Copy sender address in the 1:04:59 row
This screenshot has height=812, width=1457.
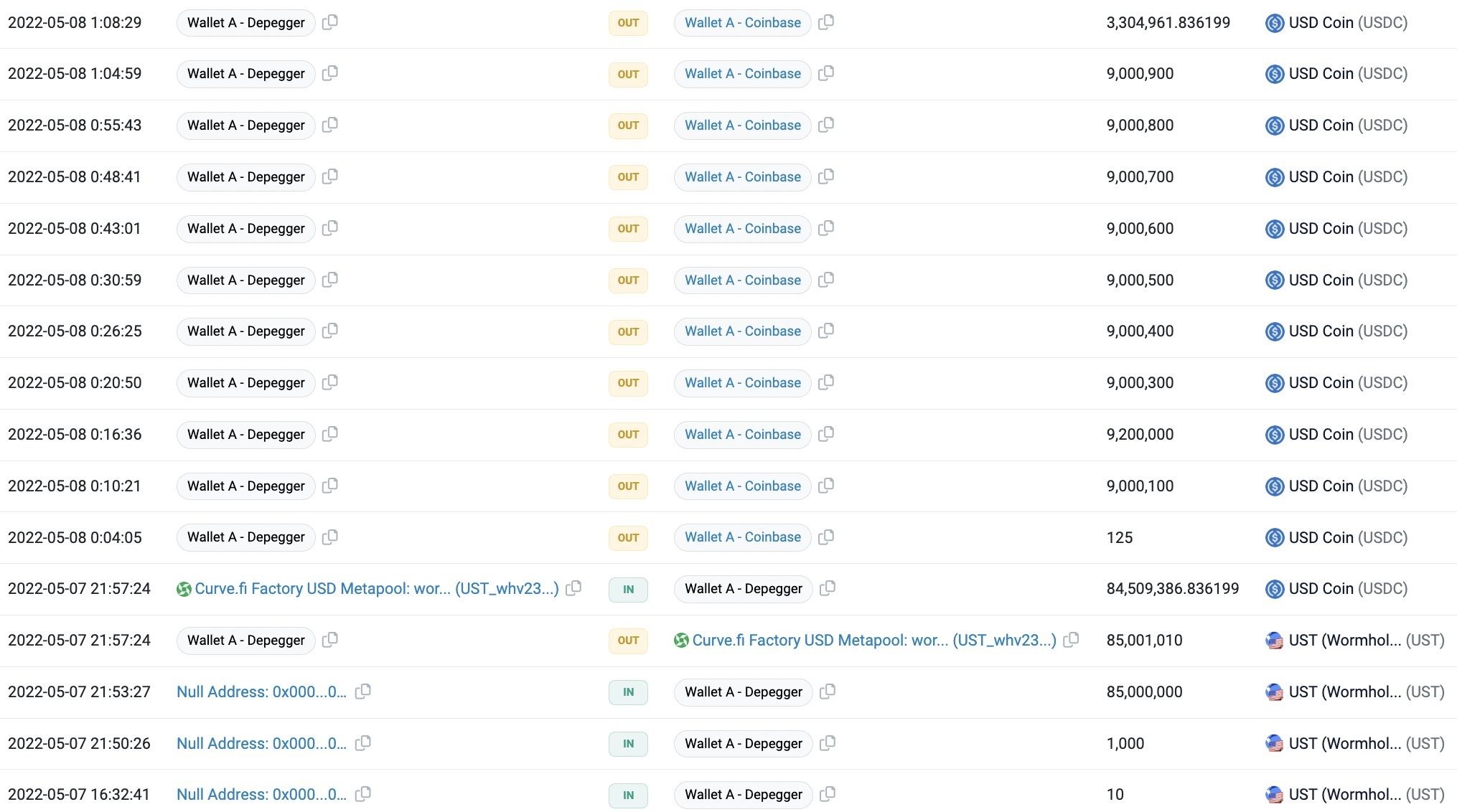(x=330, y=73)
